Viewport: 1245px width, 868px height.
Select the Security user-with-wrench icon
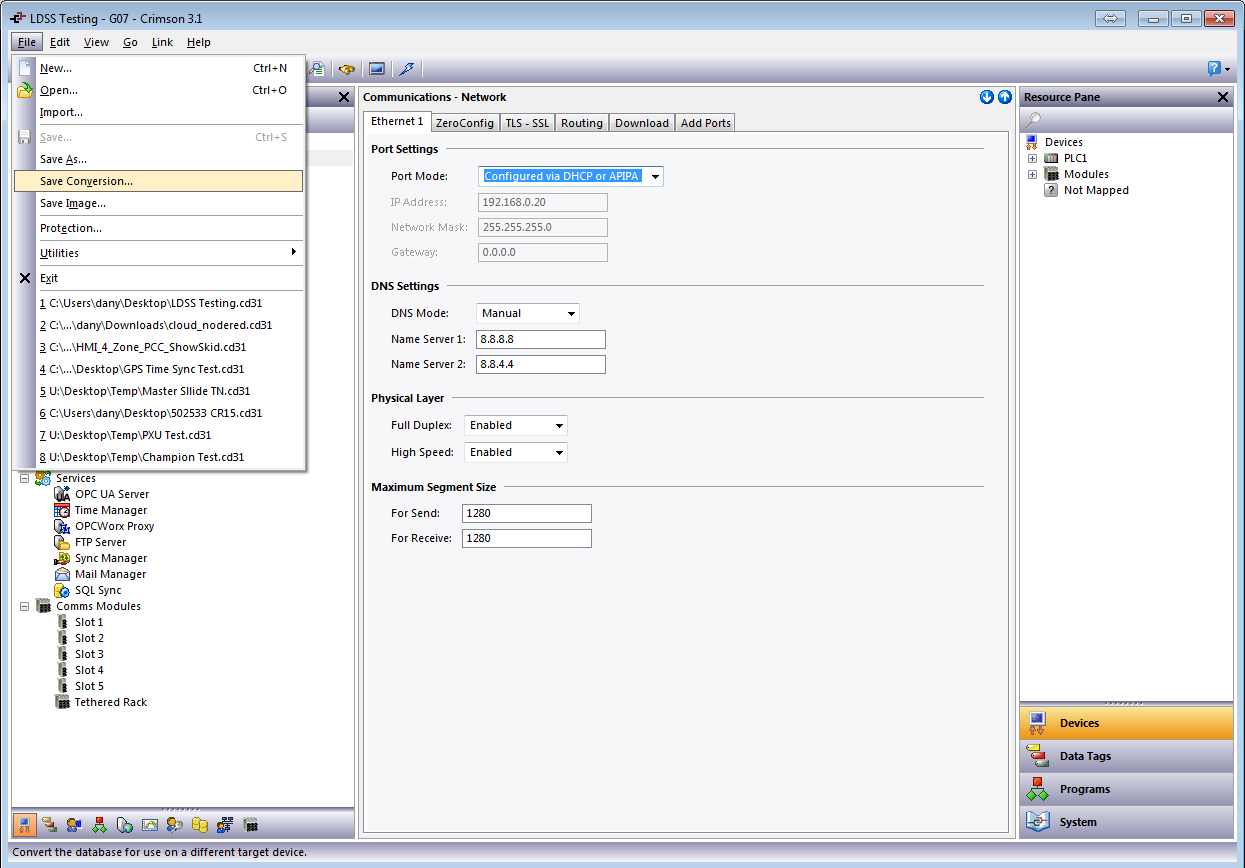(175, 825)
